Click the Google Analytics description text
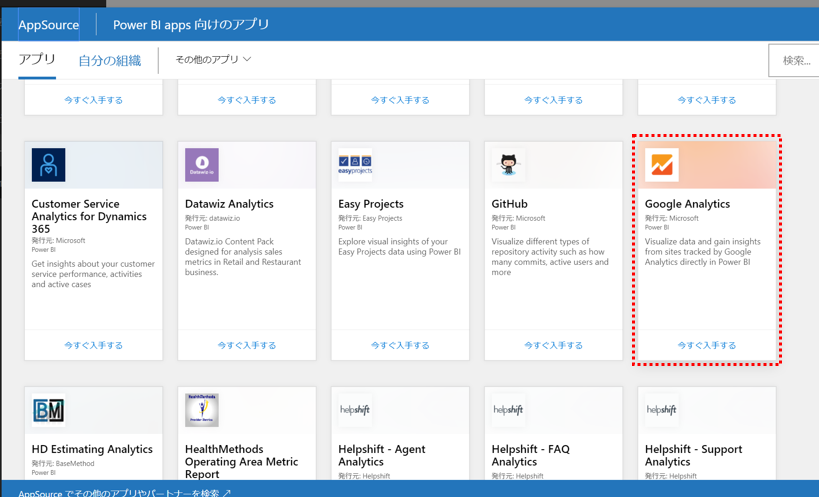The width and height of the screenshot is (819, 497). pos(703,252)
